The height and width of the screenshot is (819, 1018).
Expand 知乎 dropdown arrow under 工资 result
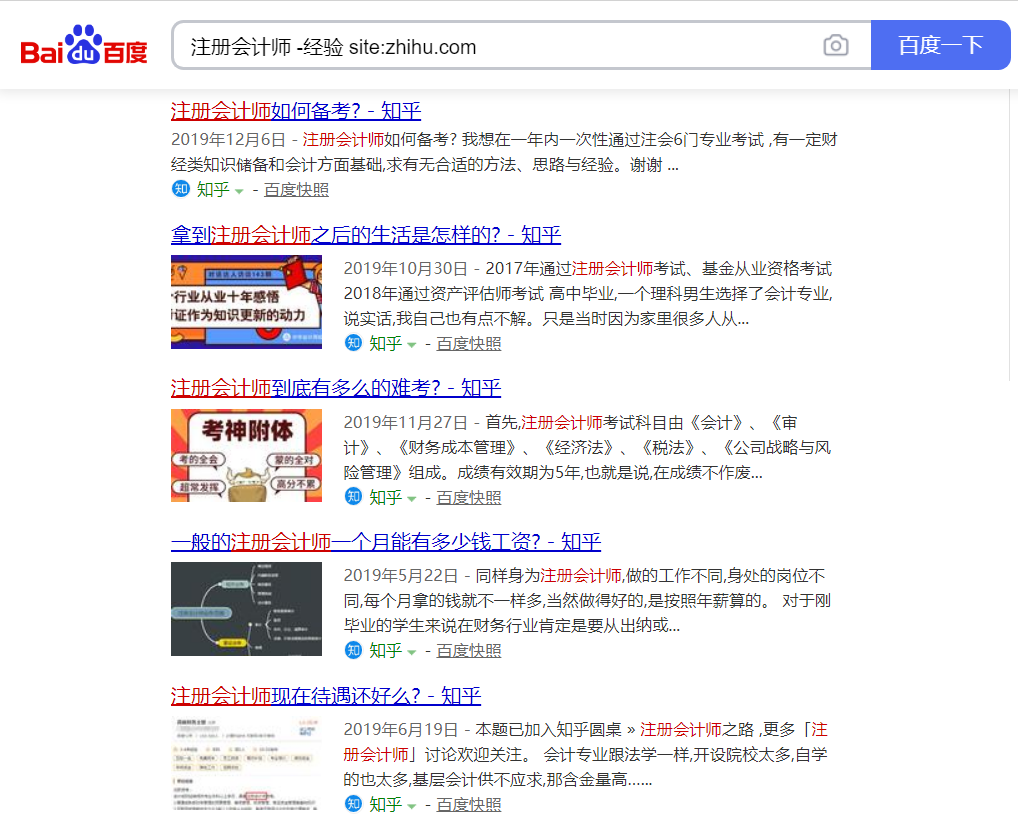coord(412,652)
